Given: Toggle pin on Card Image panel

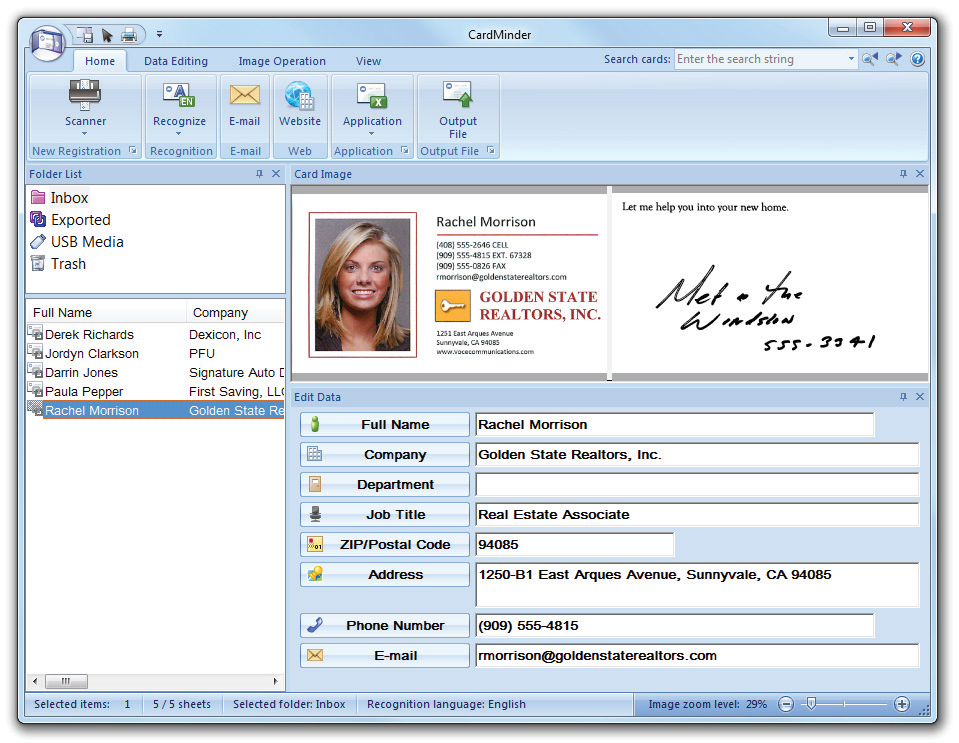Looking at the screenshot, I should (903, 174).
